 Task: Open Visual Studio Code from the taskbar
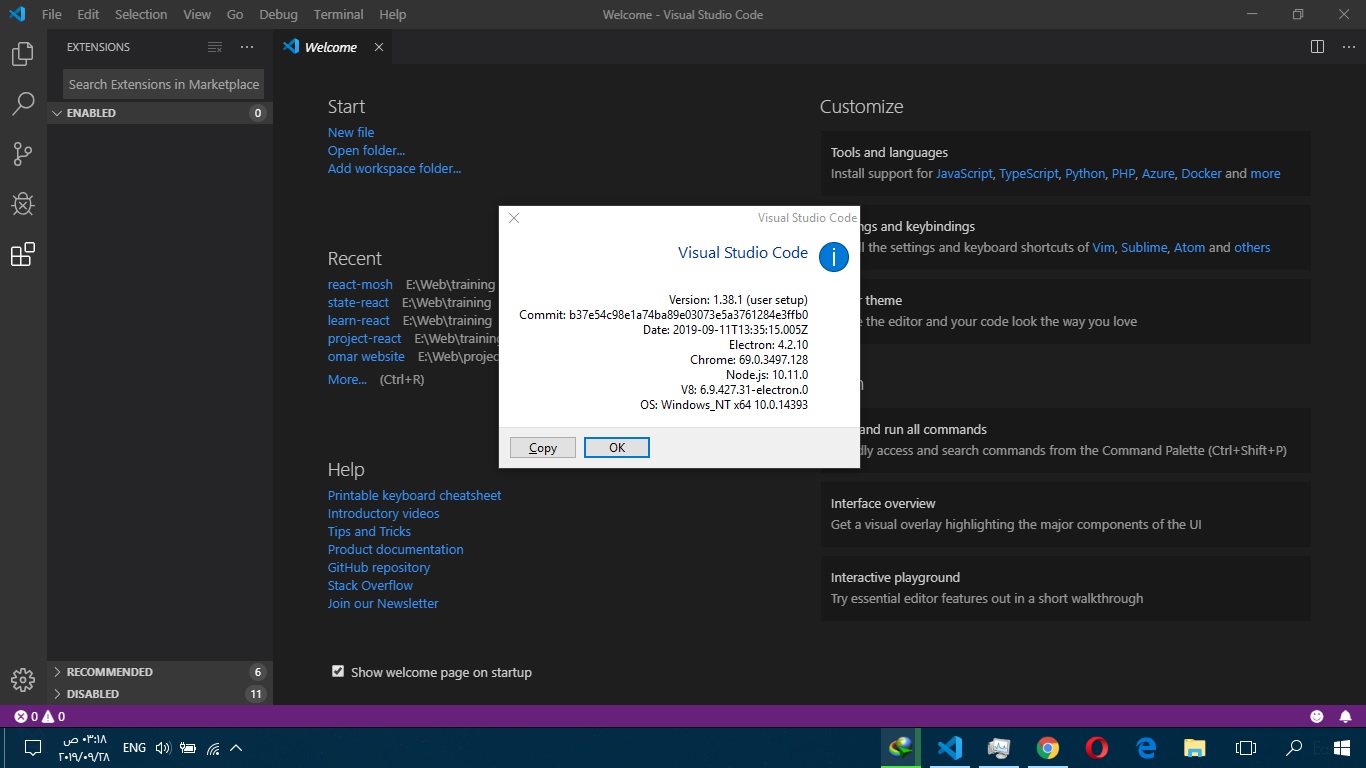click(949, 747)
